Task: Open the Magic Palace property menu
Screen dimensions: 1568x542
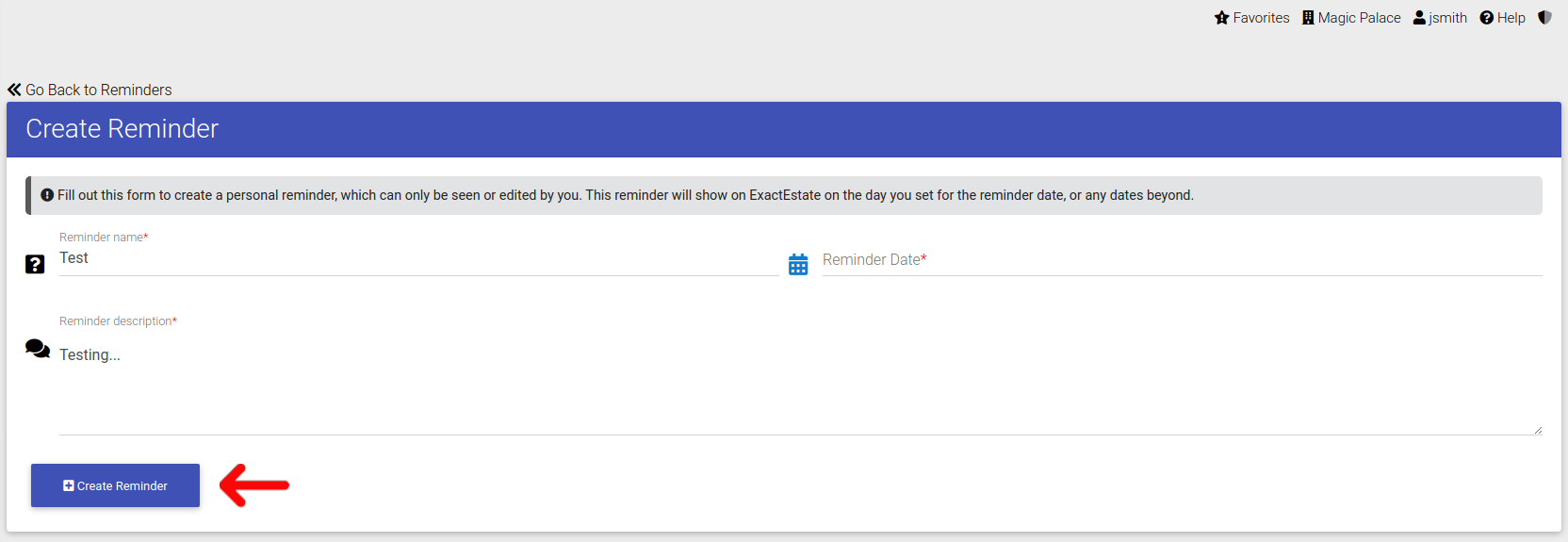Action: pyautogui.click(x=1351, y=18)
